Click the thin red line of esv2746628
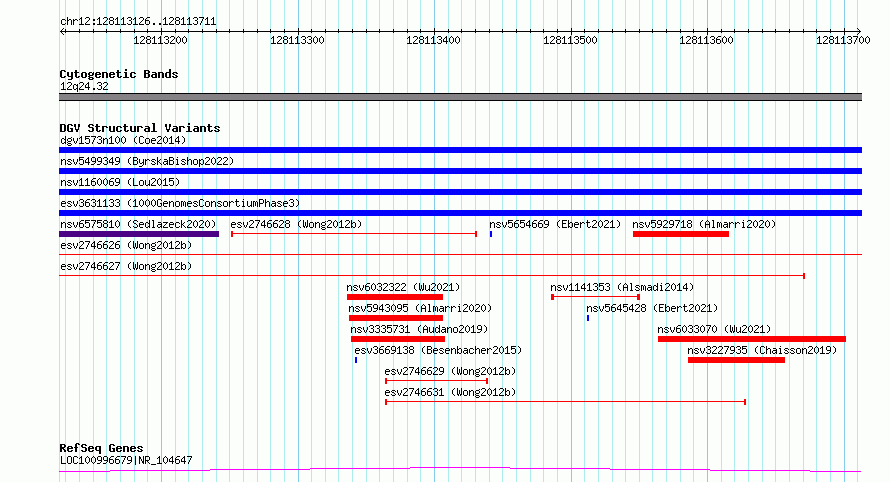This screenshot has height=482, width=890. [354, 234]
